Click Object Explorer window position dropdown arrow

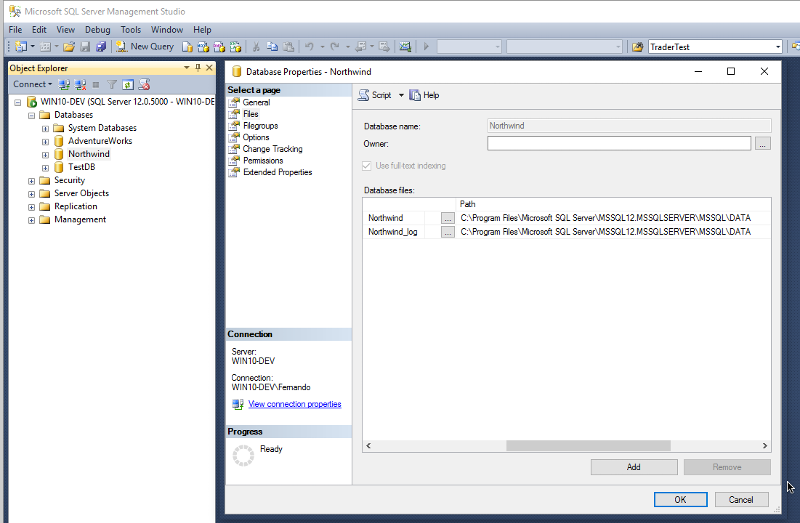click(186, 67)
